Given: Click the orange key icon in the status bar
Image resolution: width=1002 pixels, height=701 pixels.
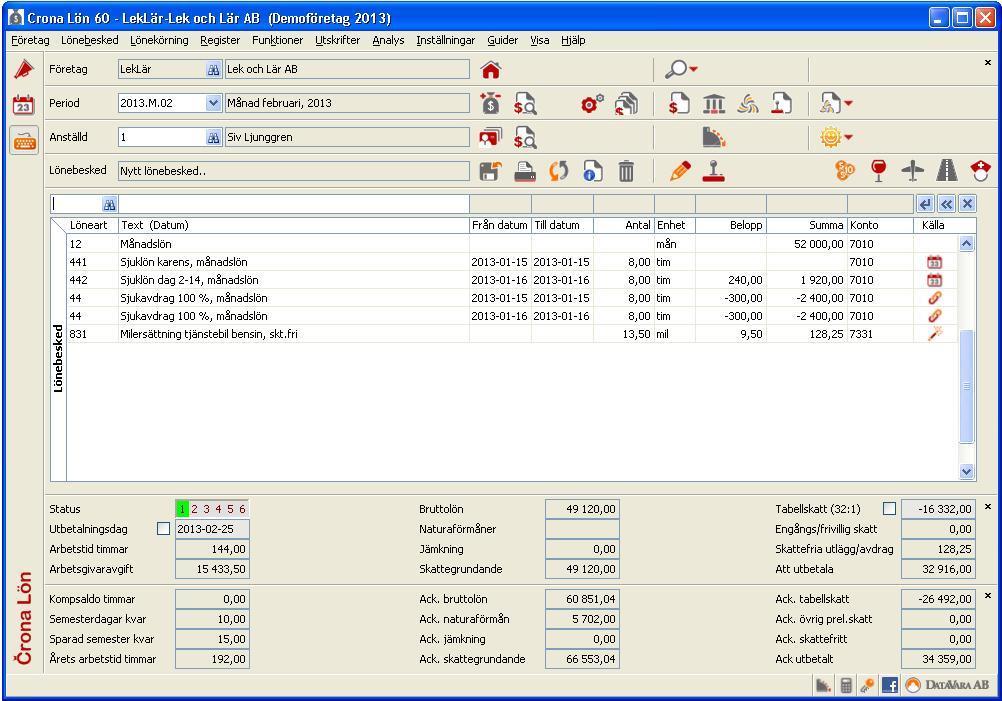Looking at the screenshot, I should tap(867, 686).
